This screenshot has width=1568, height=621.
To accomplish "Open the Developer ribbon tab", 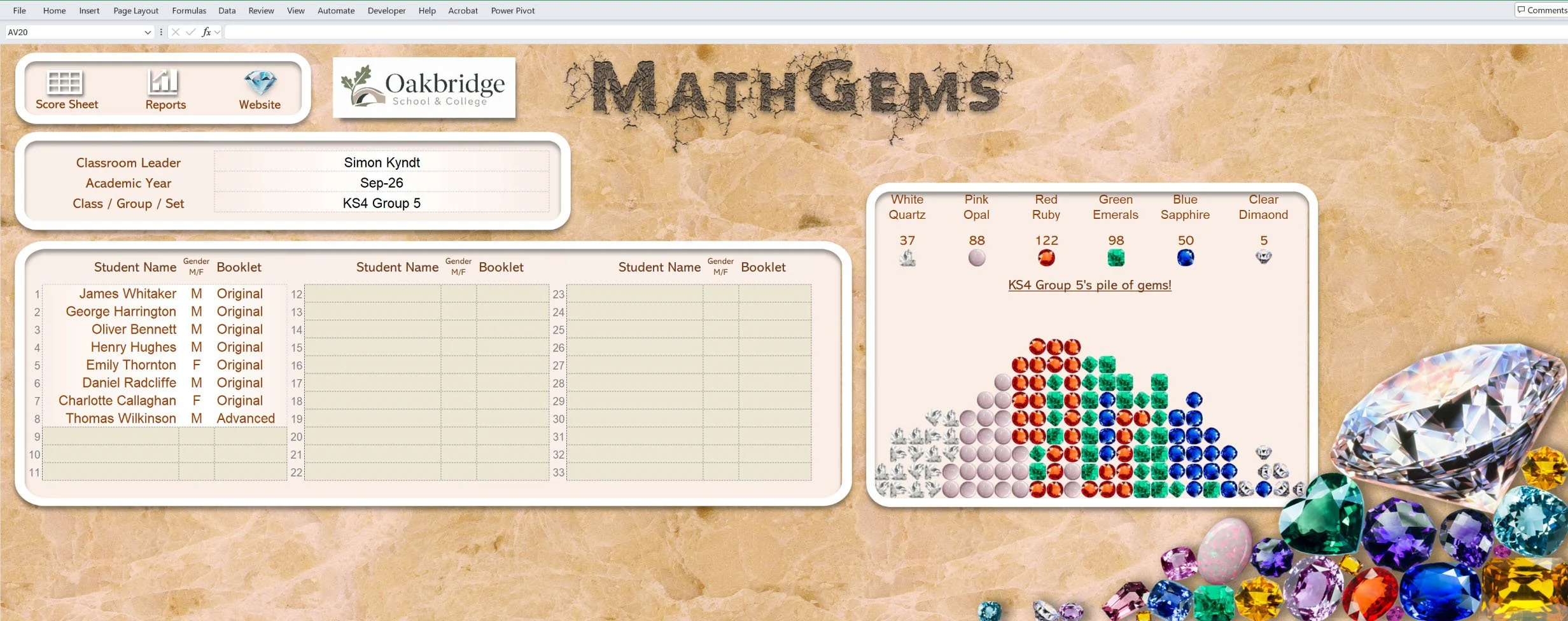I will pos(386,10).
